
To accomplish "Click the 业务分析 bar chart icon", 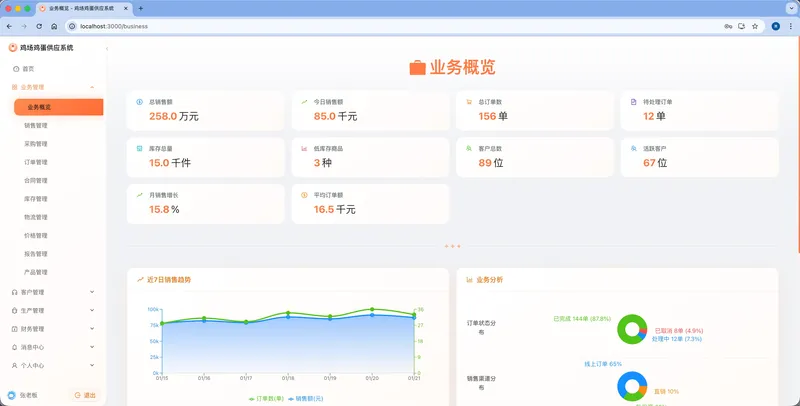I will (x=469, y=280).
